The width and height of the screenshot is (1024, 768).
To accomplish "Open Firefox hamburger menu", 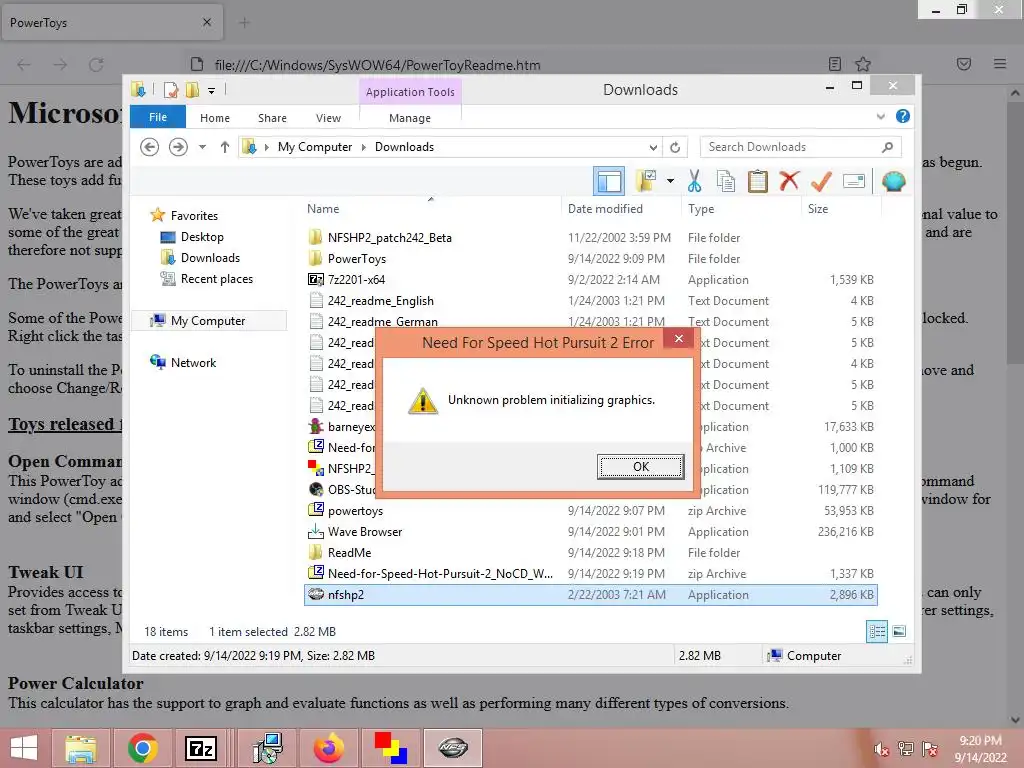I will tap(999, 64).
